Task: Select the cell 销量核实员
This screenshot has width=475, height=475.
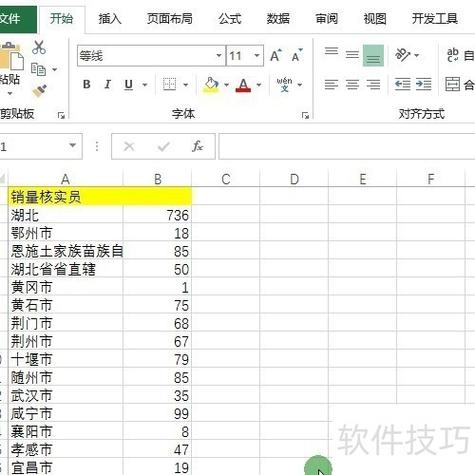Action: pos(65,197)
